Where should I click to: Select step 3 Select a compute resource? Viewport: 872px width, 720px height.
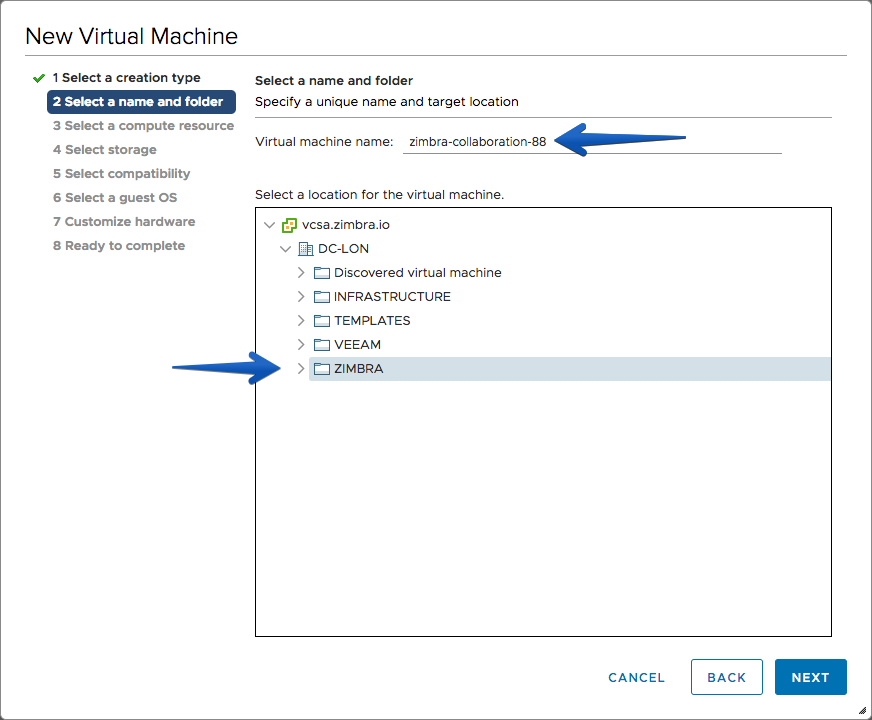coord(143,126)
